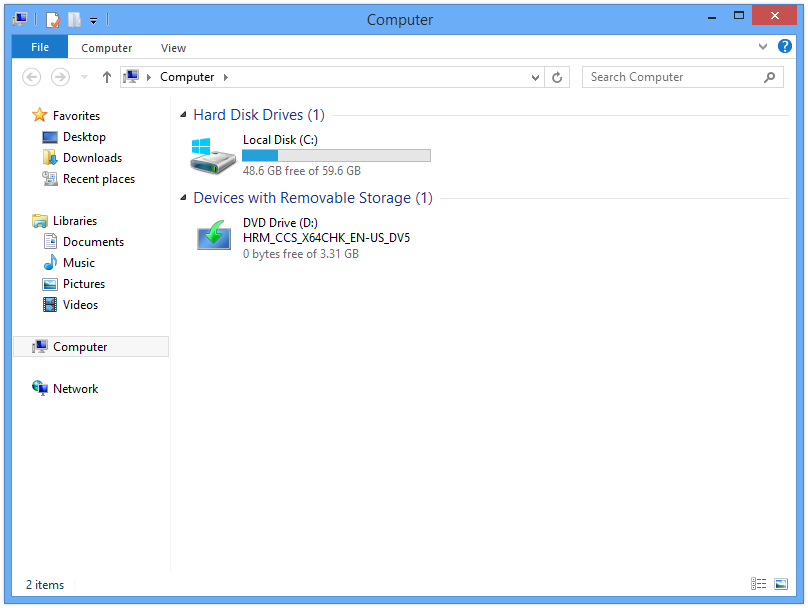Click the search magnifier icon
Viewport: 808px width, 608px height.
click(x=769, y=77)
